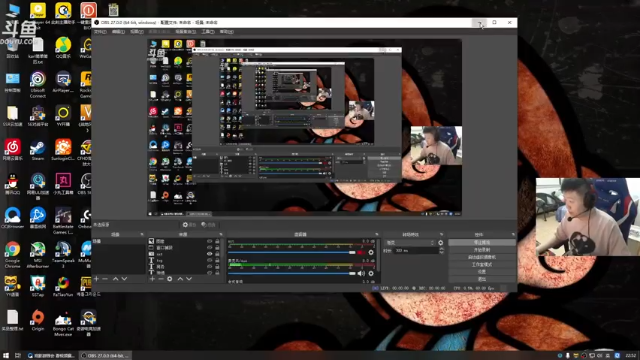
Task: Decrease transition duration with down stepper
Action: point(441,253)
